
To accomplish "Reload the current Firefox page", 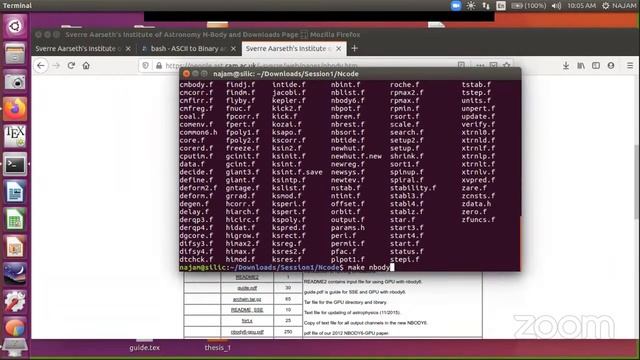I will coord(71,65).
